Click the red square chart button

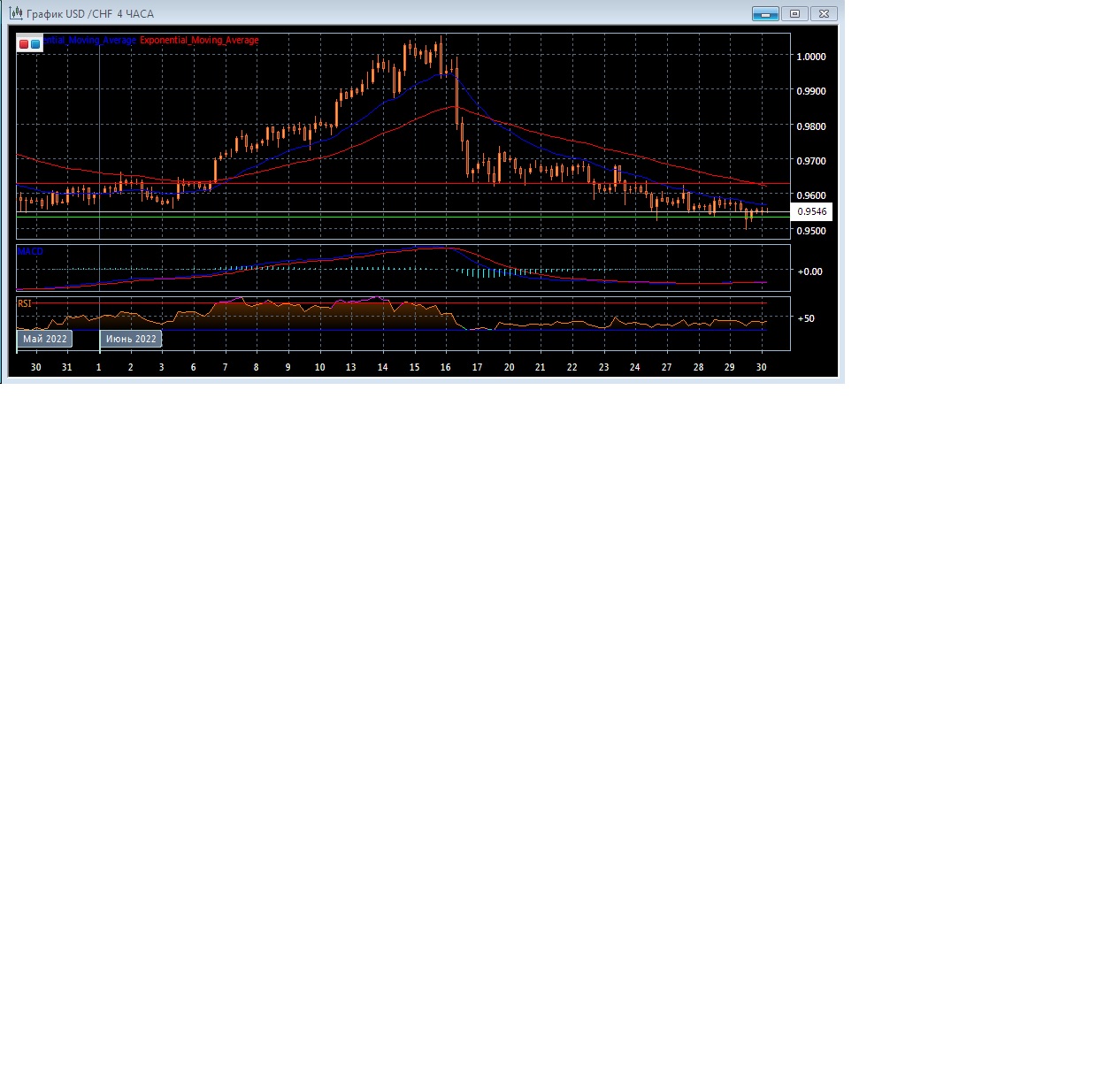pyautogui.click(x=24, y=43)
